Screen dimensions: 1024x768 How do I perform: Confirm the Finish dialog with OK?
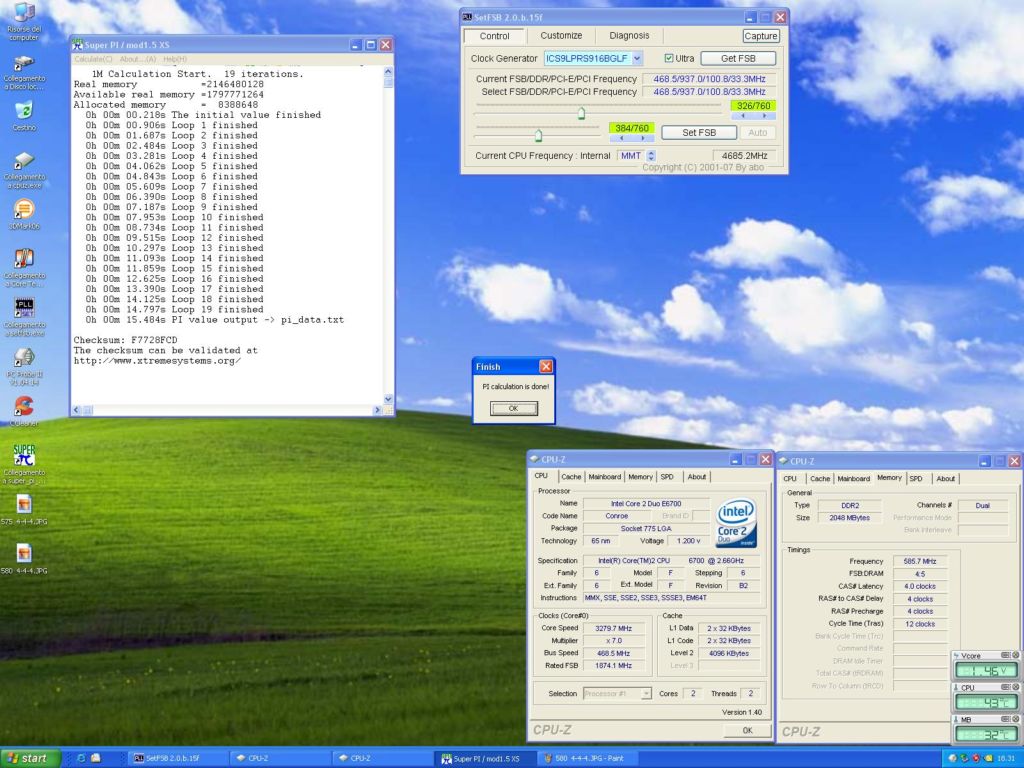pyautogui.click(x=513, y=408)
